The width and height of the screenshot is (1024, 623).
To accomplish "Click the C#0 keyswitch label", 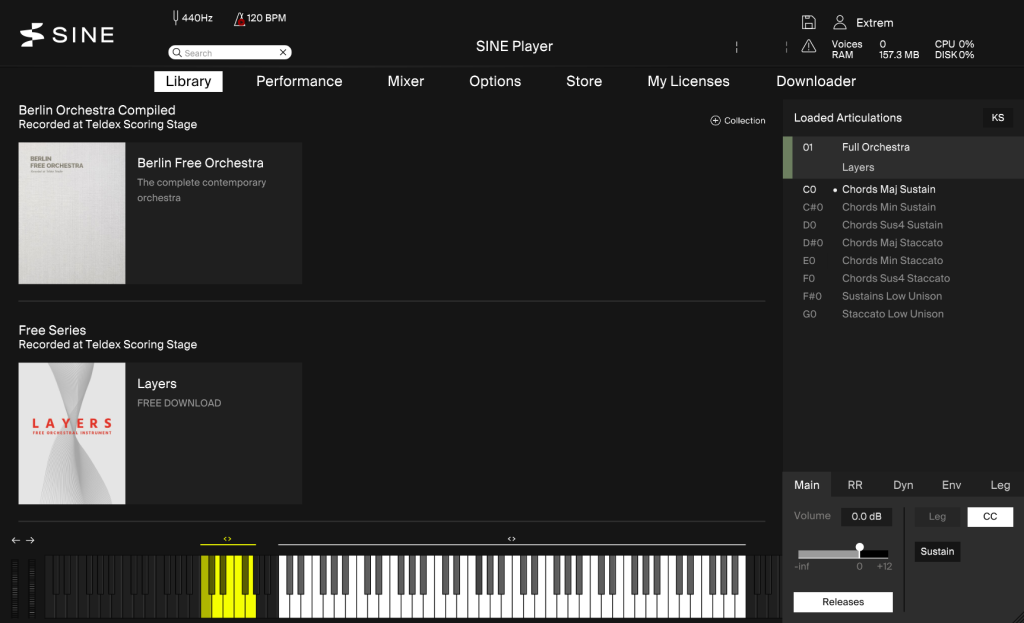I will coord(812,207).
